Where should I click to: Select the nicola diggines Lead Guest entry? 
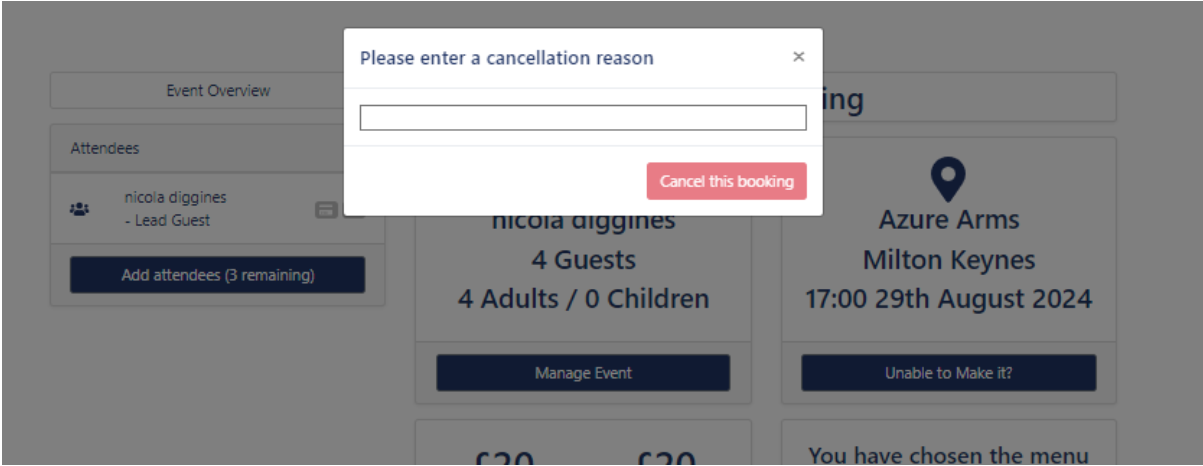coord(175,209)
